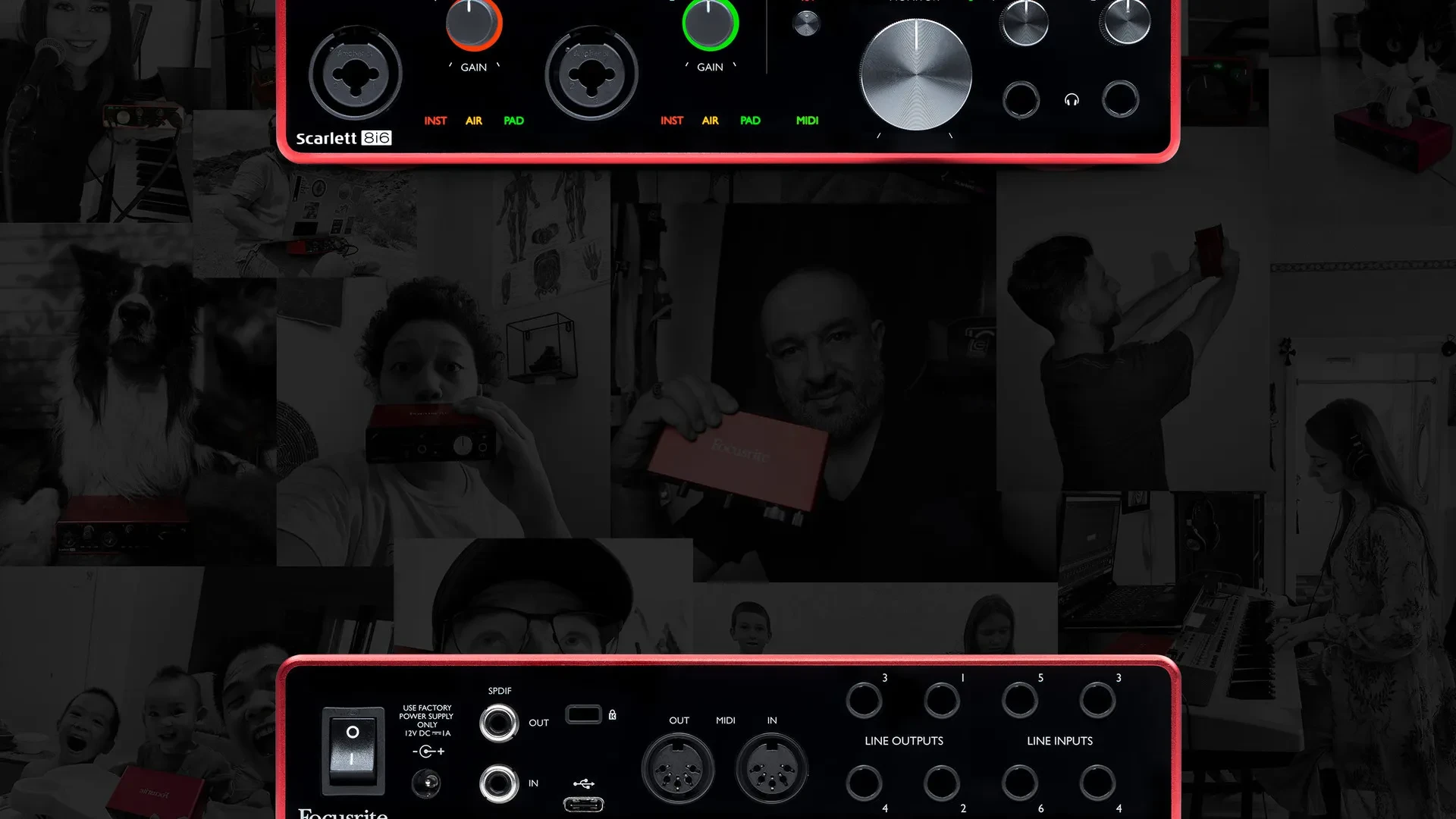Click the 'OUT' label beside the SPDIF jack
Image resolution: width=1456 pixels, height=819 pixels.
538,723
